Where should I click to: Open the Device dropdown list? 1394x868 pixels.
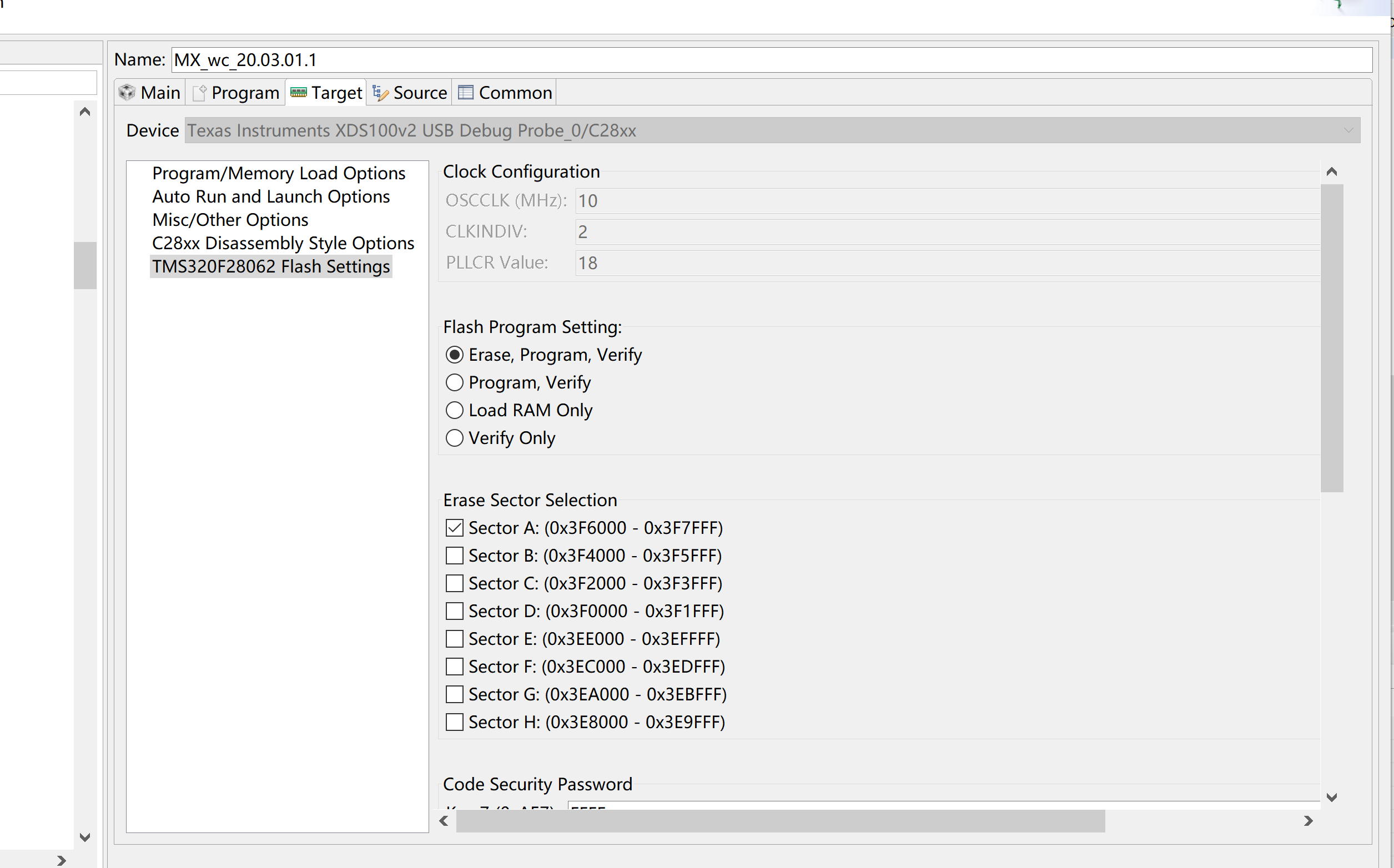(x=1348, y=130)
